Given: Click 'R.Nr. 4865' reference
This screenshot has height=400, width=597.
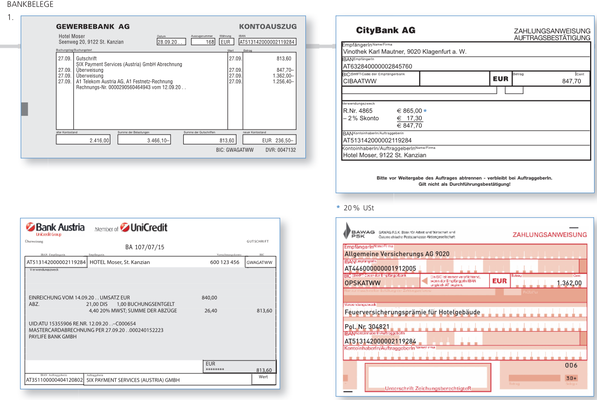Looking at the screenshot, I should coord(358,111).
